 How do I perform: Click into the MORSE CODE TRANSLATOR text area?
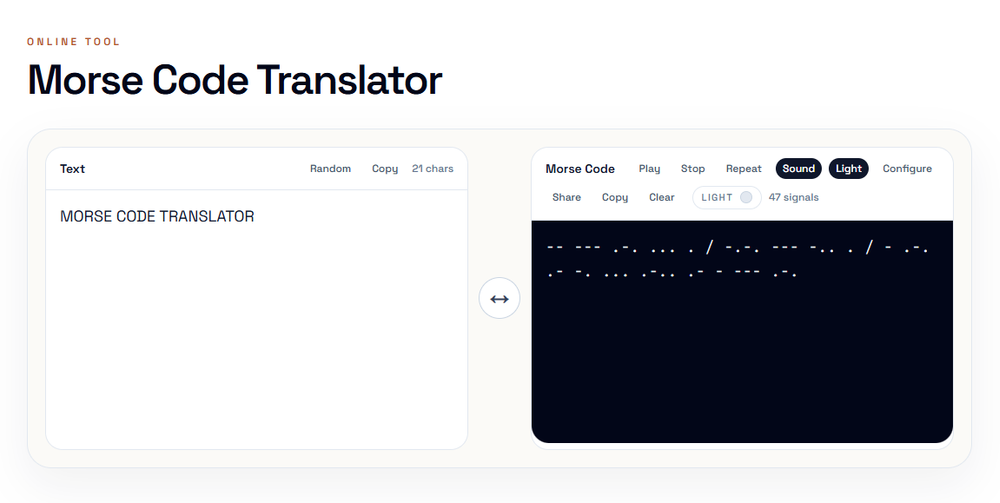[x=256, y=319]
